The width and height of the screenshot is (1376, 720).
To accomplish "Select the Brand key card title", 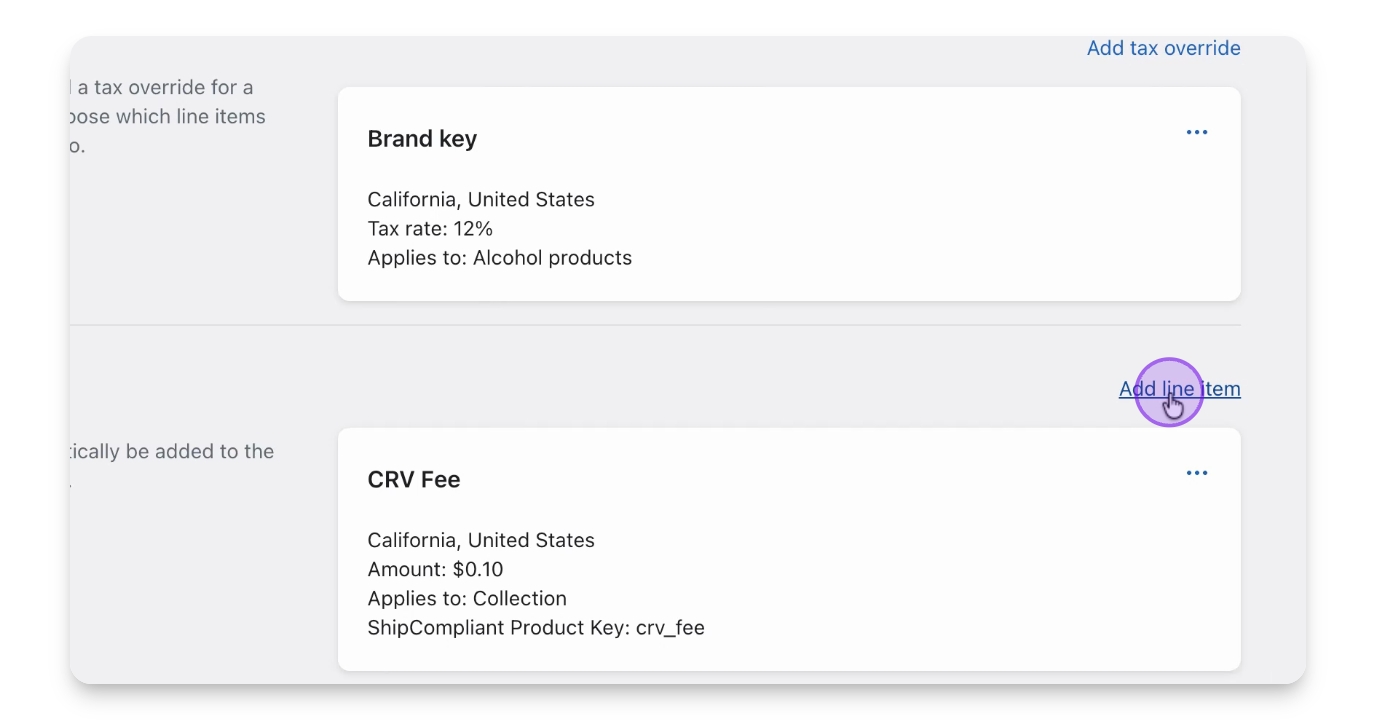I will point(422,139).
